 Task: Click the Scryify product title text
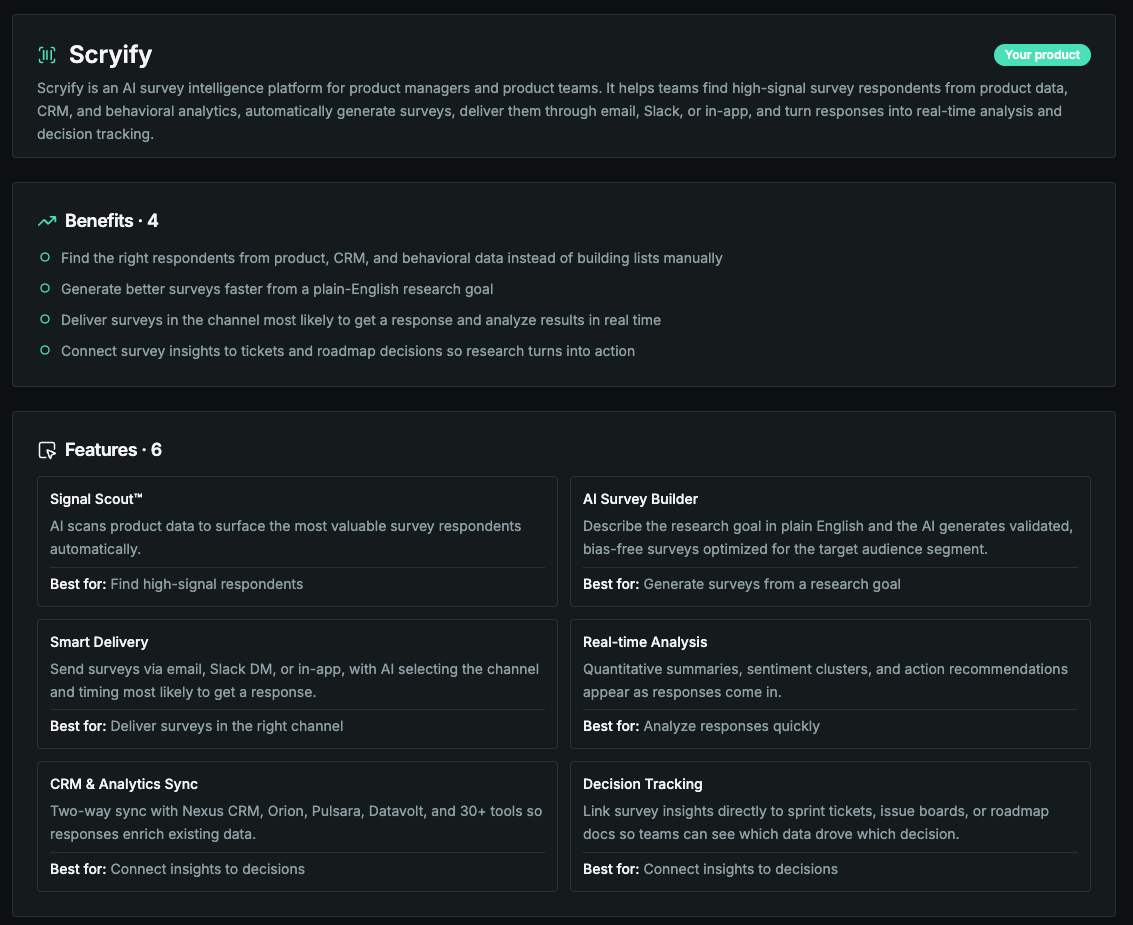click(111, 55)
